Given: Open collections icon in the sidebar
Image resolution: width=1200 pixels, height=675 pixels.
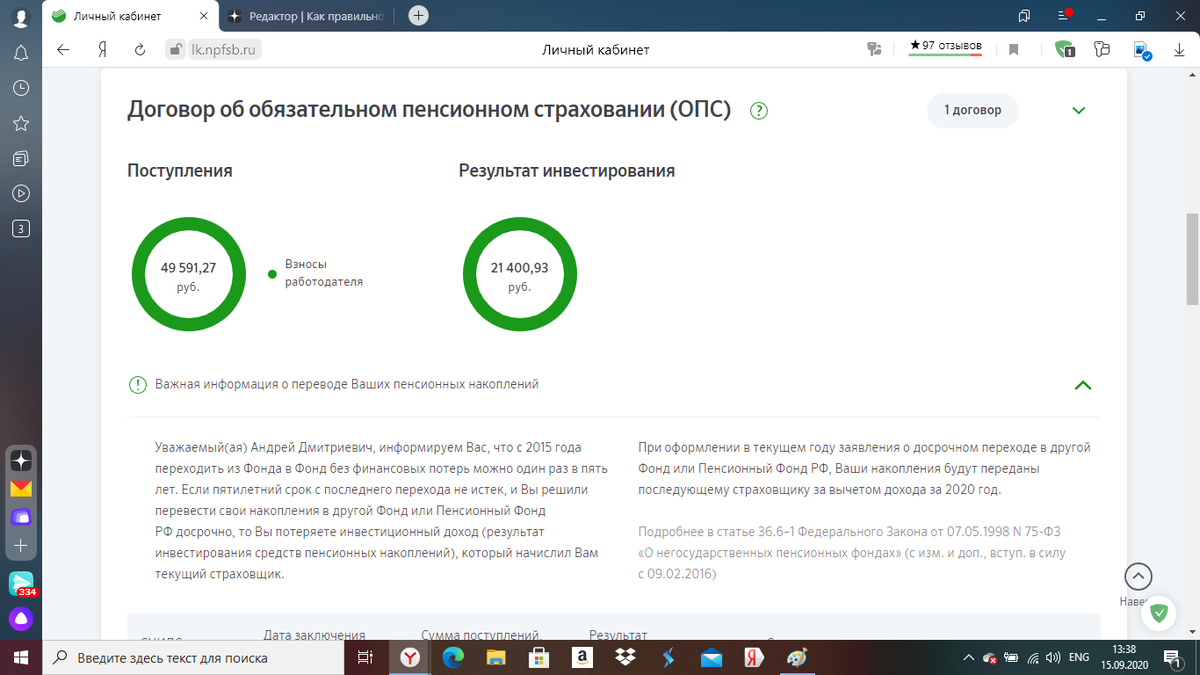Looking at the screenshot, I should coord(20,158).
